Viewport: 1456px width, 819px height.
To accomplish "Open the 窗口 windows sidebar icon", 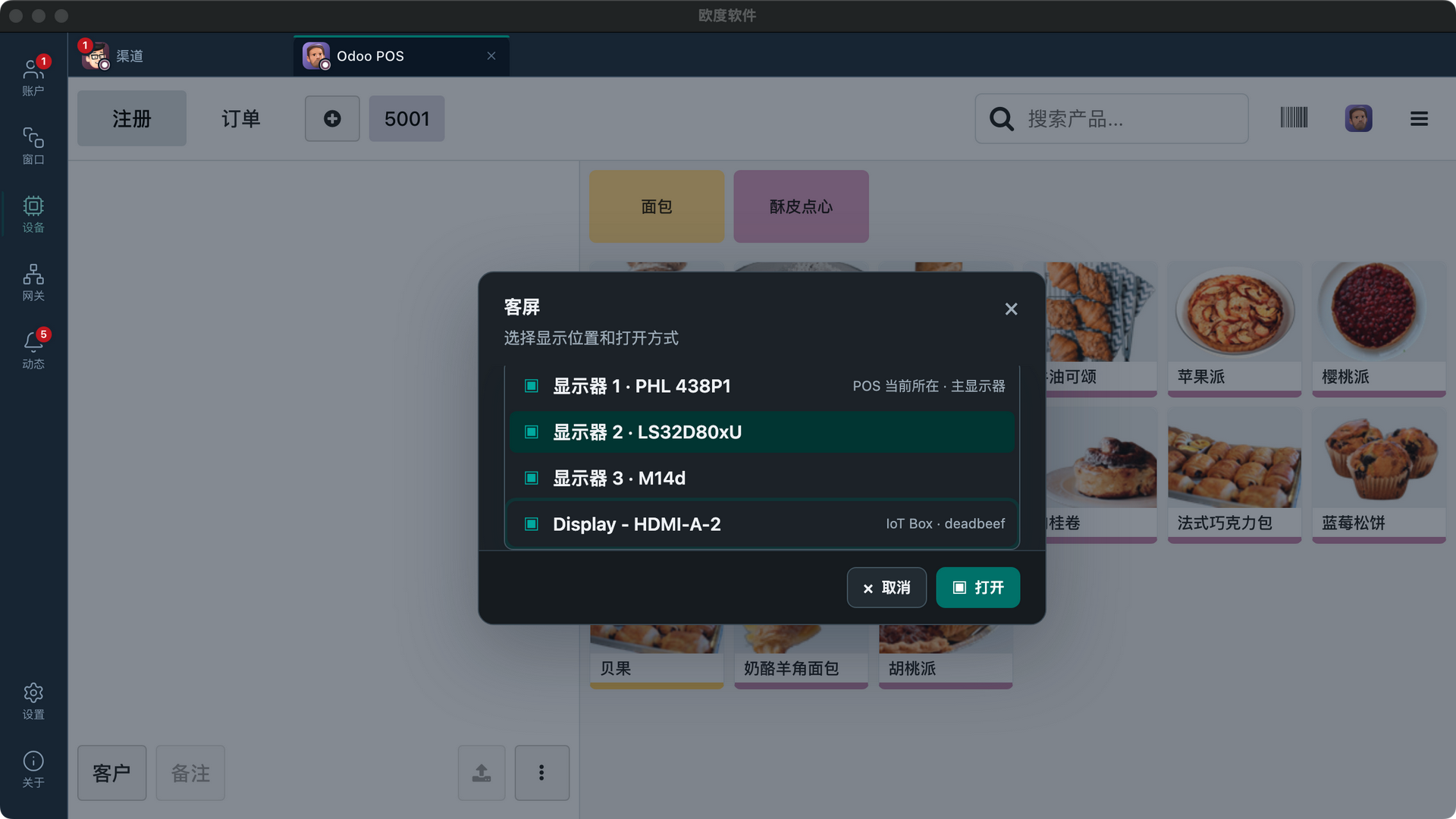I will [x=33, y=146].
